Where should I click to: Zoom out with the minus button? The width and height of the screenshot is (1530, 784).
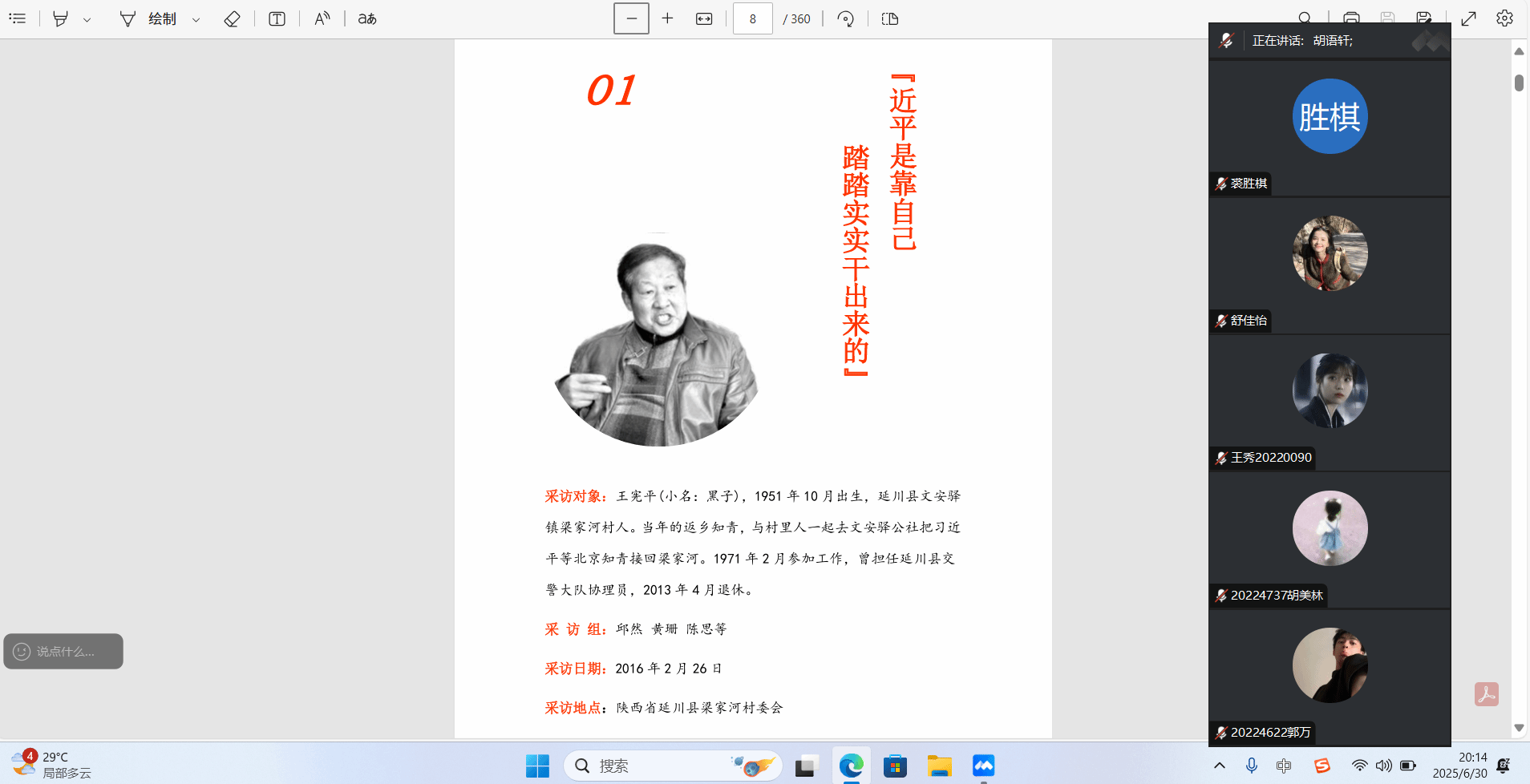coord(631,18)
